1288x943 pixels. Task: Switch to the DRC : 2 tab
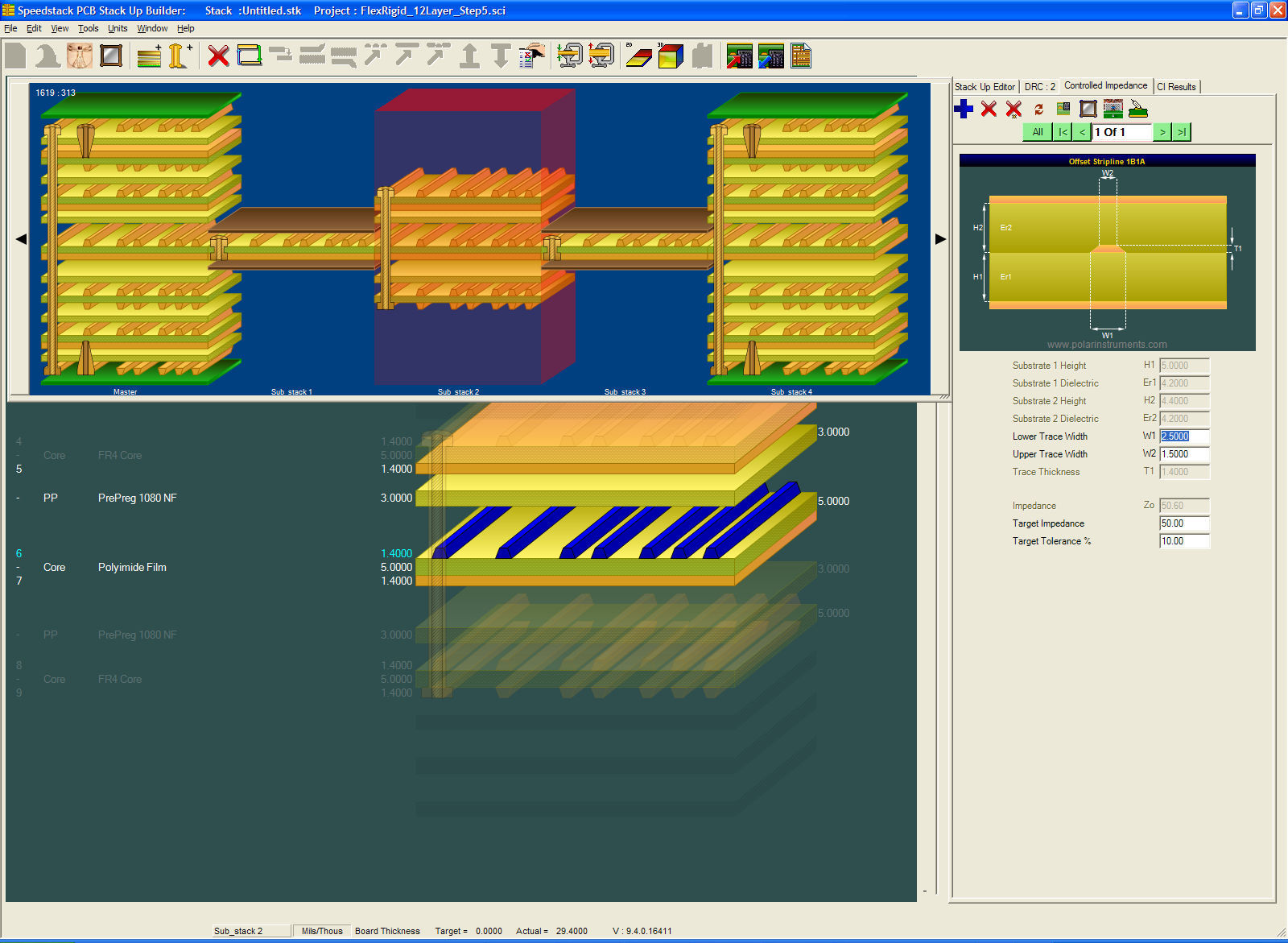coord(1039,86)
